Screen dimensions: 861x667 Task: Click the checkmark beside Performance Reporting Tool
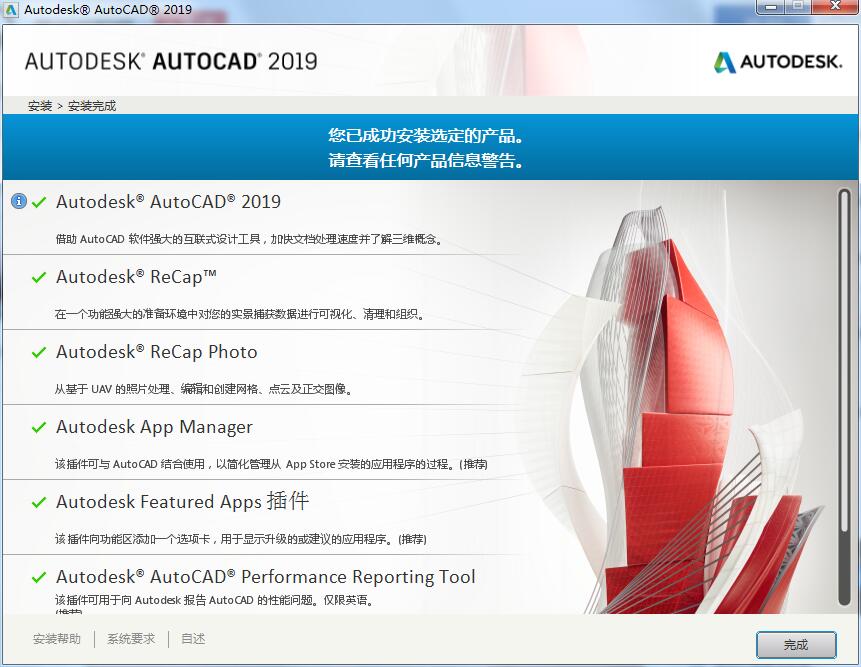pyautogui.click(x=39, y=576)
